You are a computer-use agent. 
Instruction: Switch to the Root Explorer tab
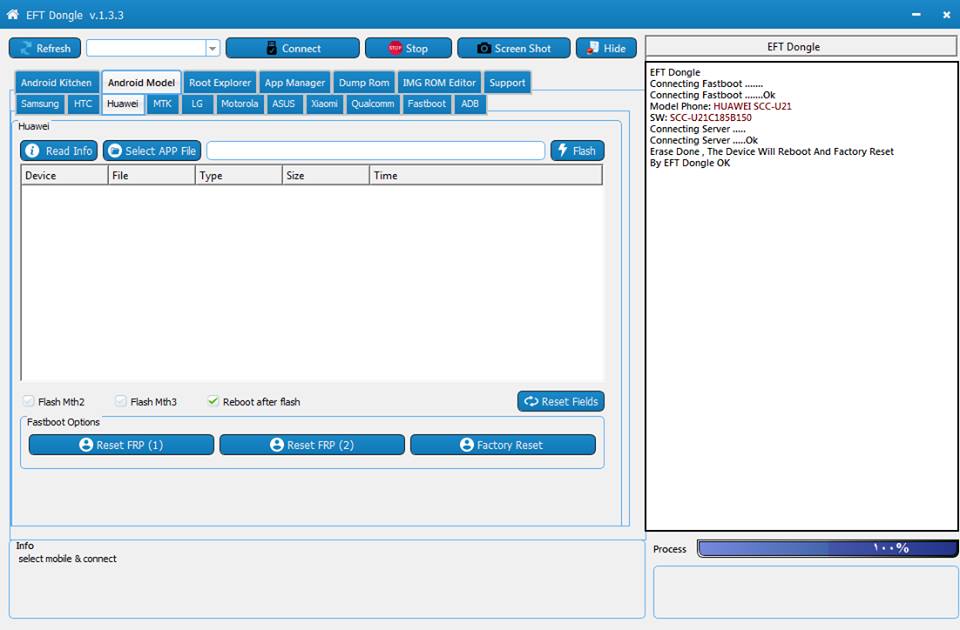pos(220,82)
